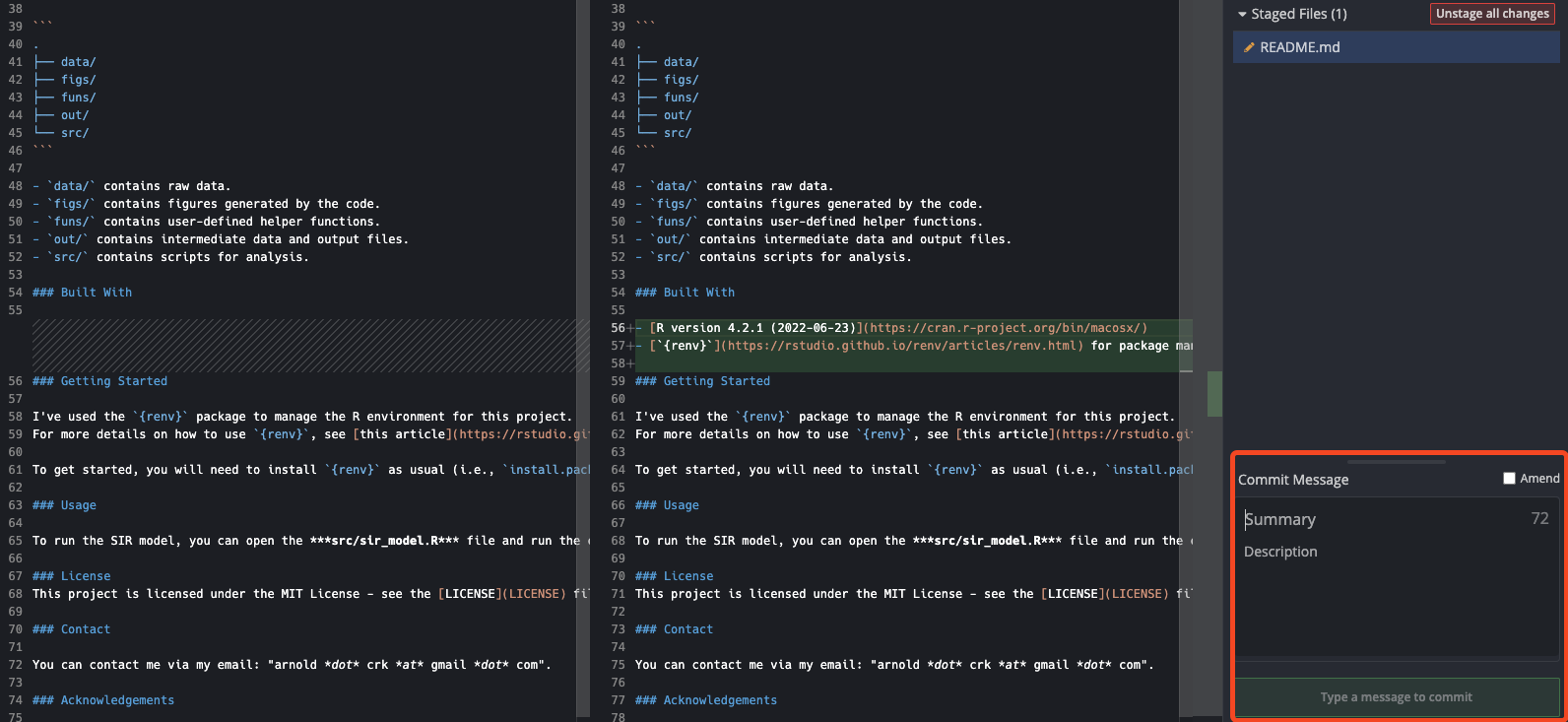Click Unstage all changes button
1568x722 pixels.
click(1491, 14)
